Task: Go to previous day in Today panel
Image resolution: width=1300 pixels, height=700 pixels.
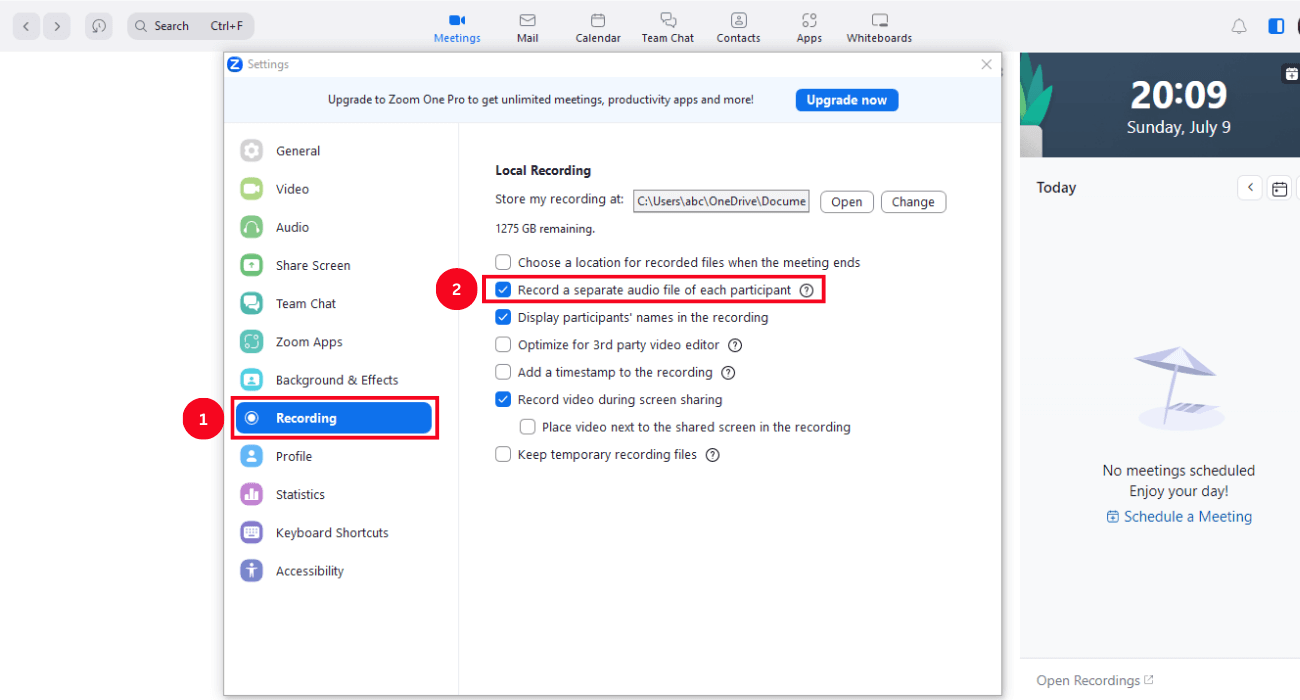Action: [x=1250, y=187]
